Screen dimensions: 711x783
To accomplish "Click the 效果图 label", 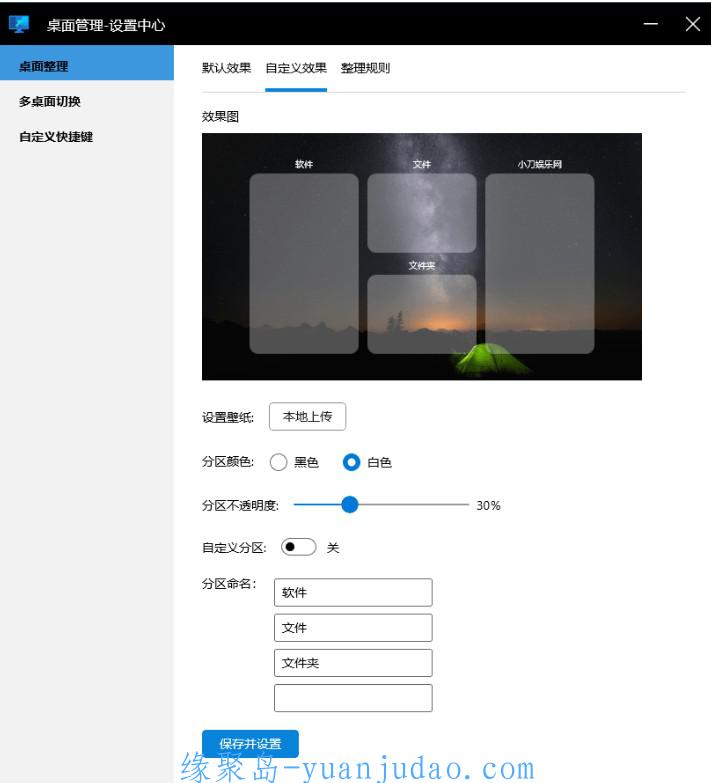I will (220, 117).
